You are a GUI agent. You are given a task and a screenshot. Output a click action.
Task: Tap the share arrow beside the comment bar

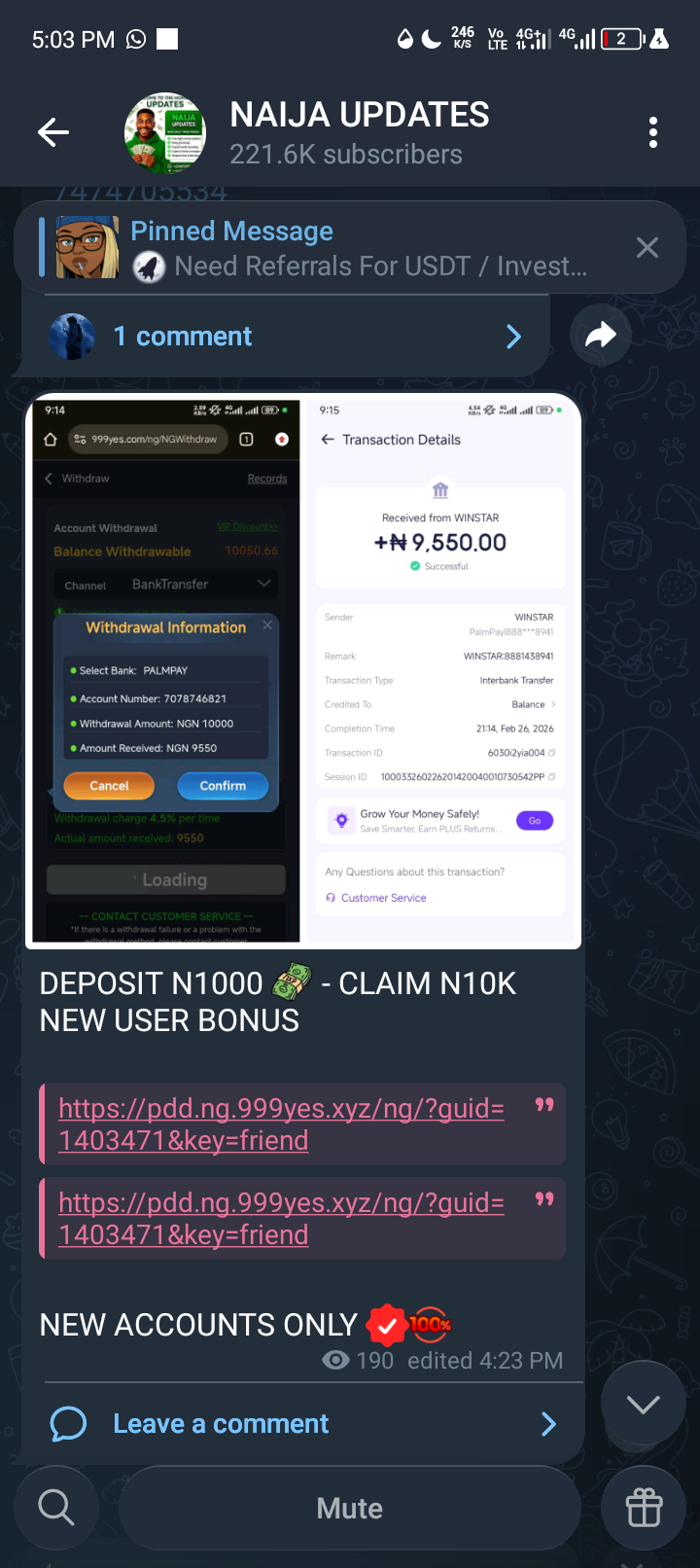[x=601, y=336]
